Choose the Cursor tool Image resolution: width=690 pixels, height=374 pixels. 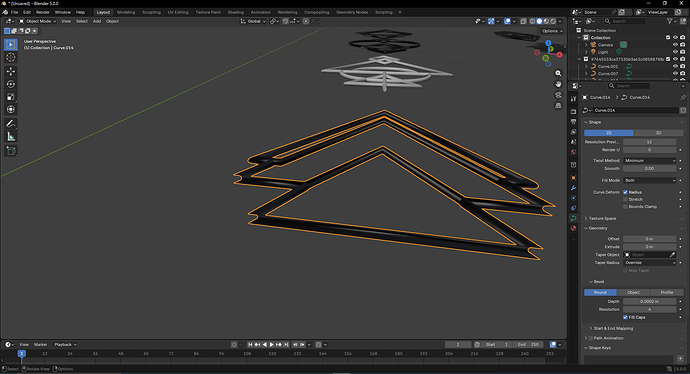[x=11, y=57]
